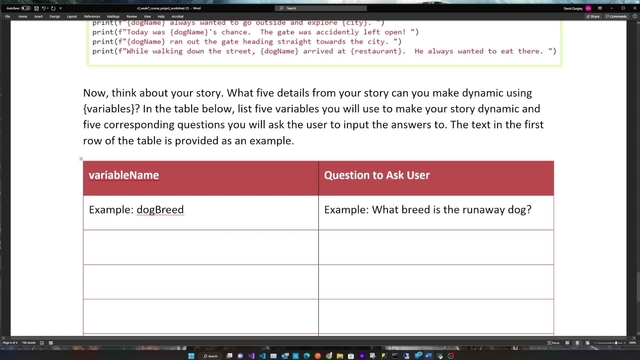Click the word count in status bar
Screen dimensions: 640x360
tap(29, 343)
